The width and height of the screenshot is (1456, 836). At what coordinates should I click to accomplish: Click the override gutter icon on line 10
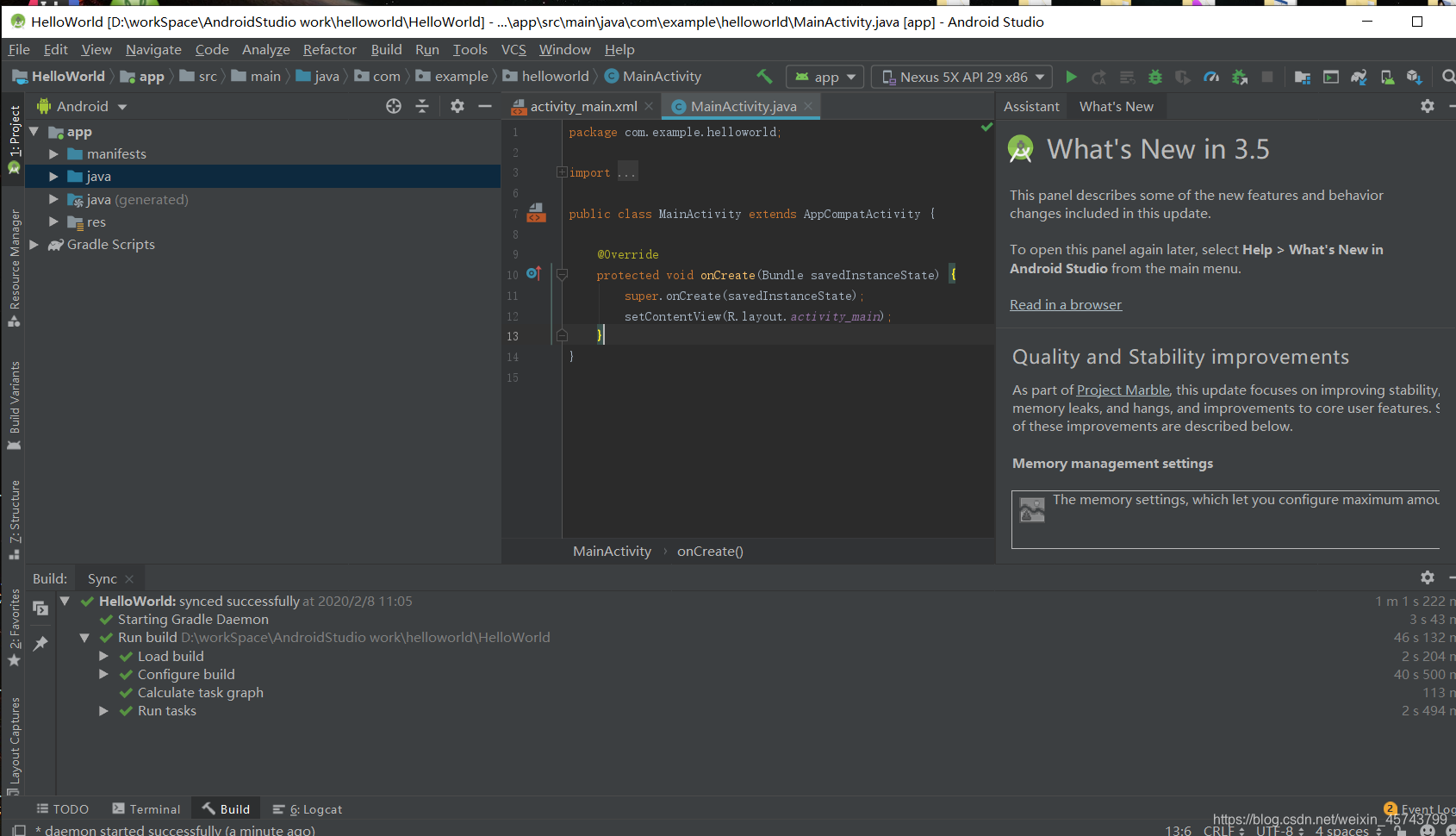[x=533, y=273]
